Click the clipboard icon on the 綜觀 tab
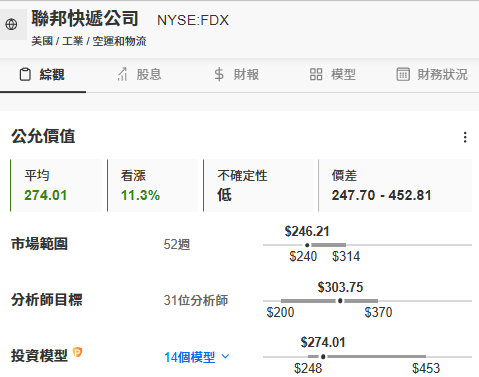479x377 pixels. tap(25, 74)
